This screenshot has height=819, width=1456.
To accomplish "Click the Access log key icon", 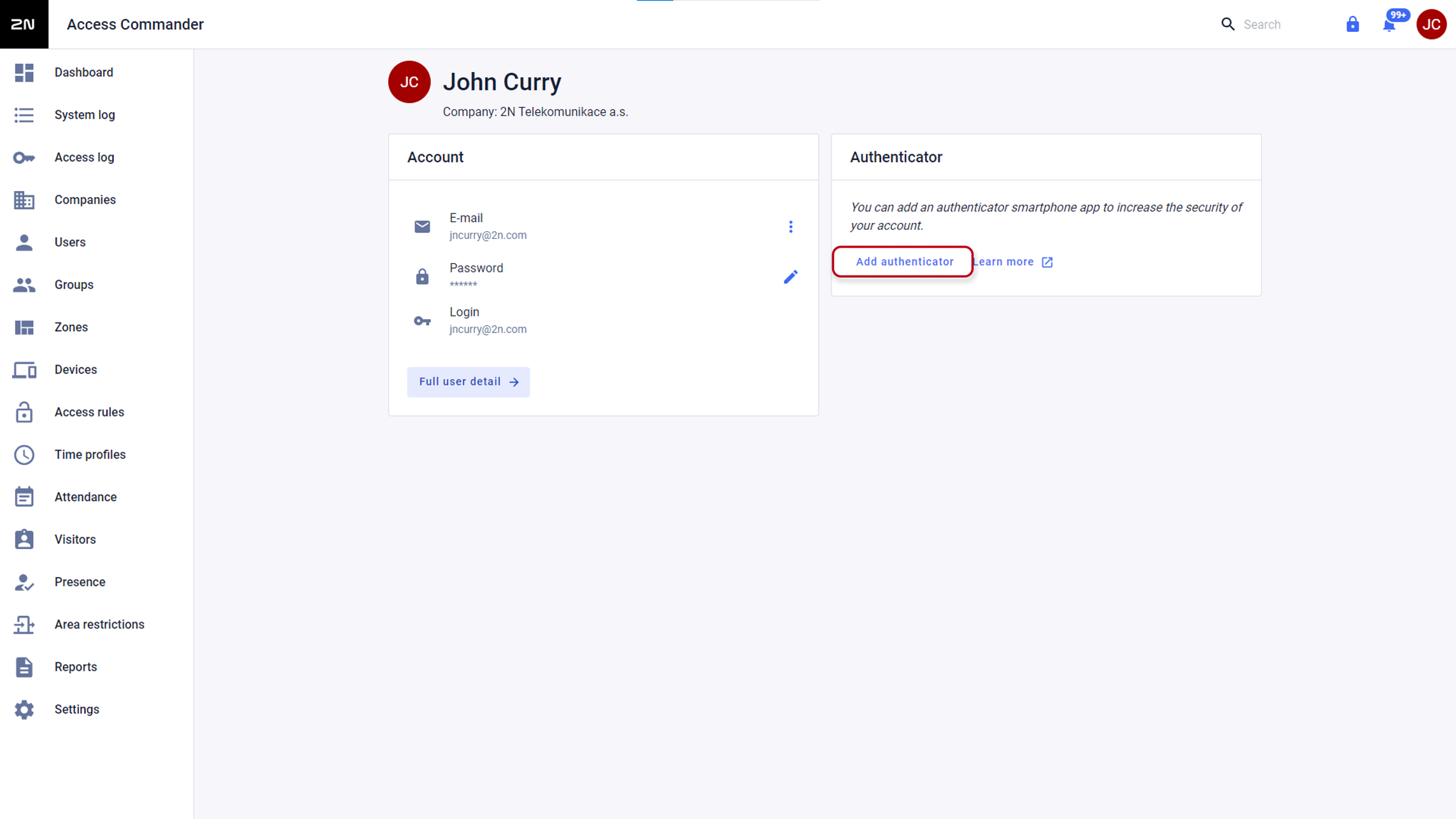I will click(24, 157).
